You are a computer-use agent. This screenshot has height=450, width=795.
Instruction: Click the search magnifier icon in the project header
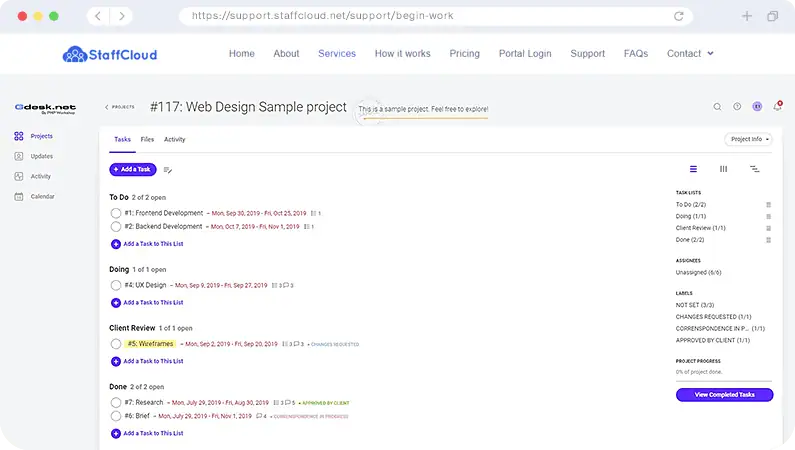click(717, 107)
